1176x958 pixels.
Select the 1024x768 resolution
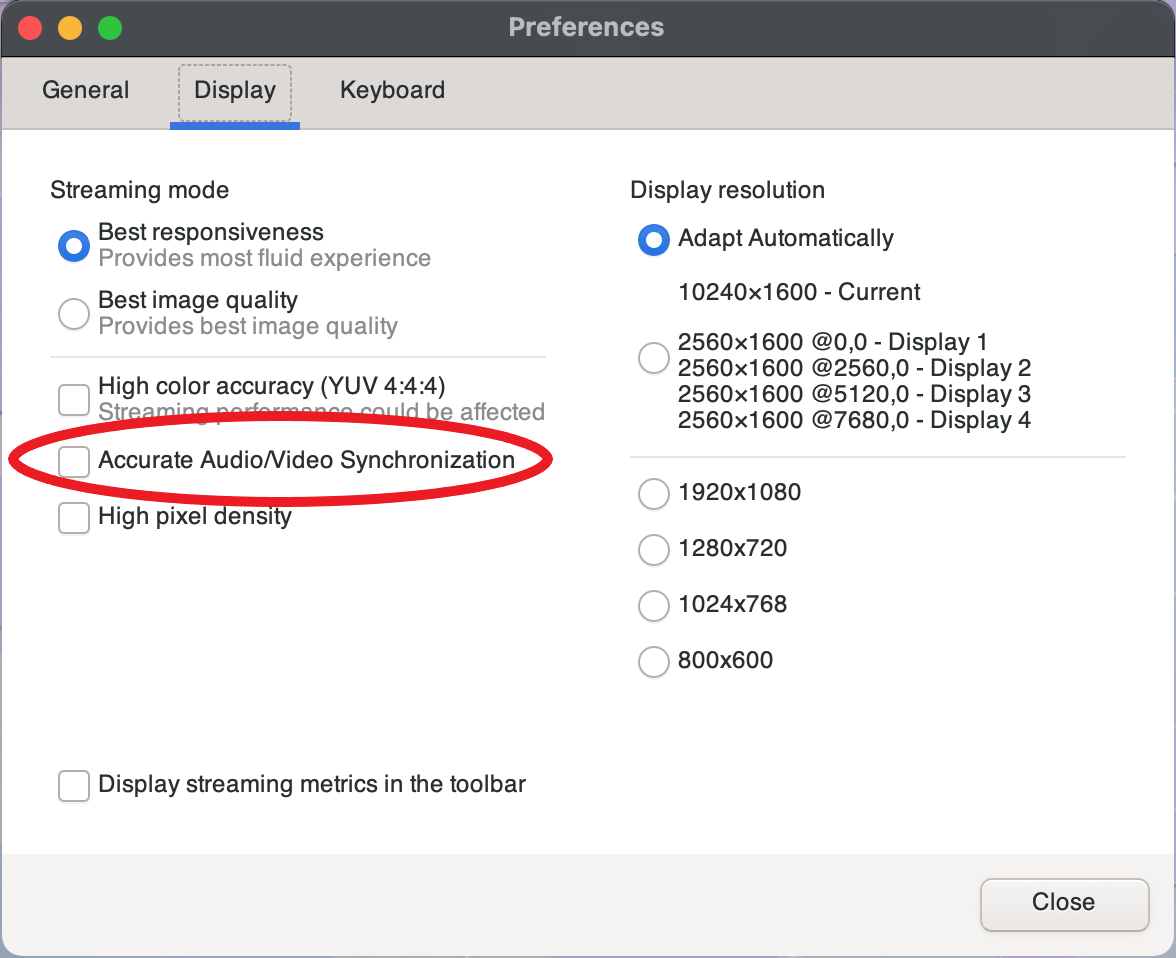(653, 605)
